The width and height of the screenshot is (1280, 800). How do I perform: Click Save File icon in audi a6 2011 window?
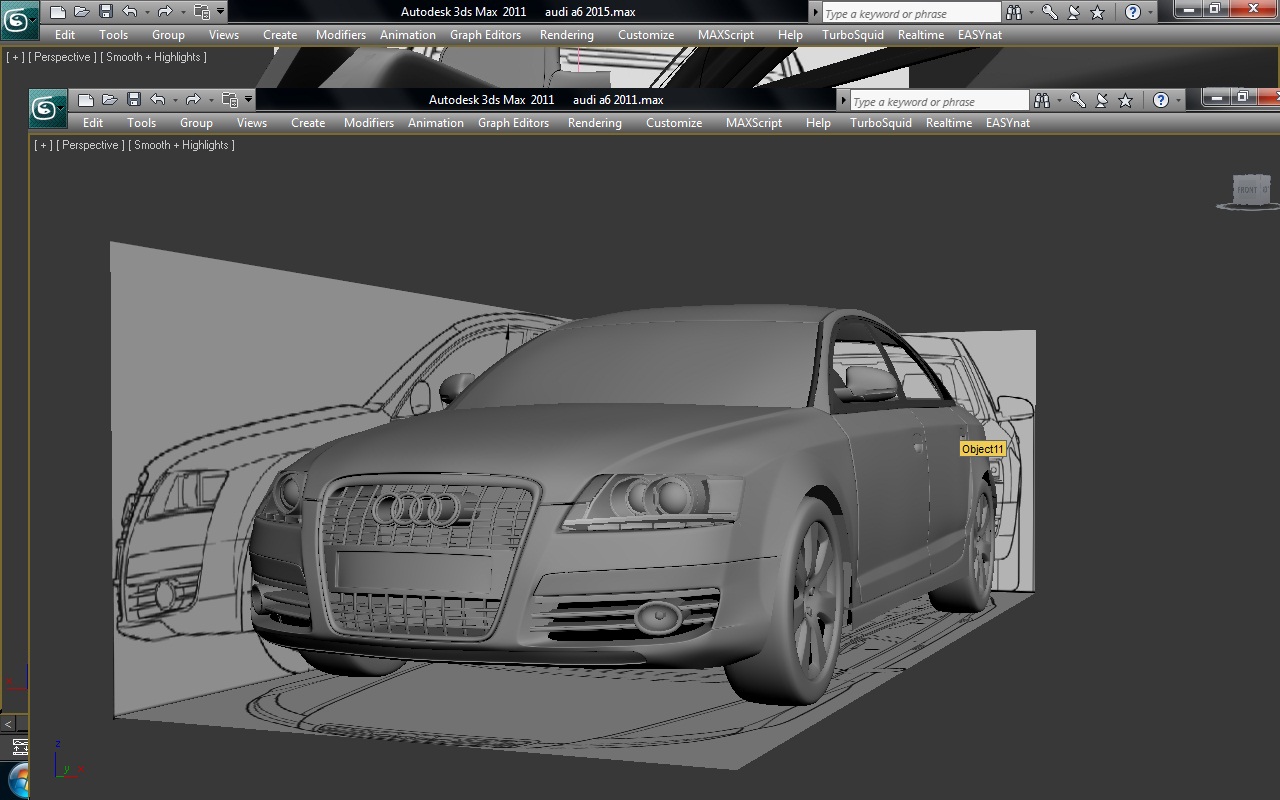[x=133, y=100]
